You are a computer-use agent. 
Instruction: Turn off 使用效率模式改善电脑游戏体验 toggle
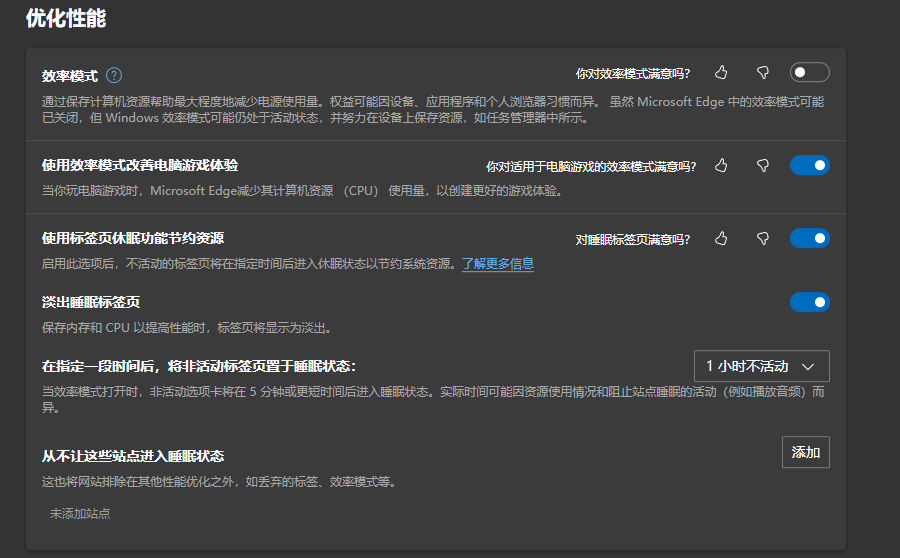click(x=809, y=166)
